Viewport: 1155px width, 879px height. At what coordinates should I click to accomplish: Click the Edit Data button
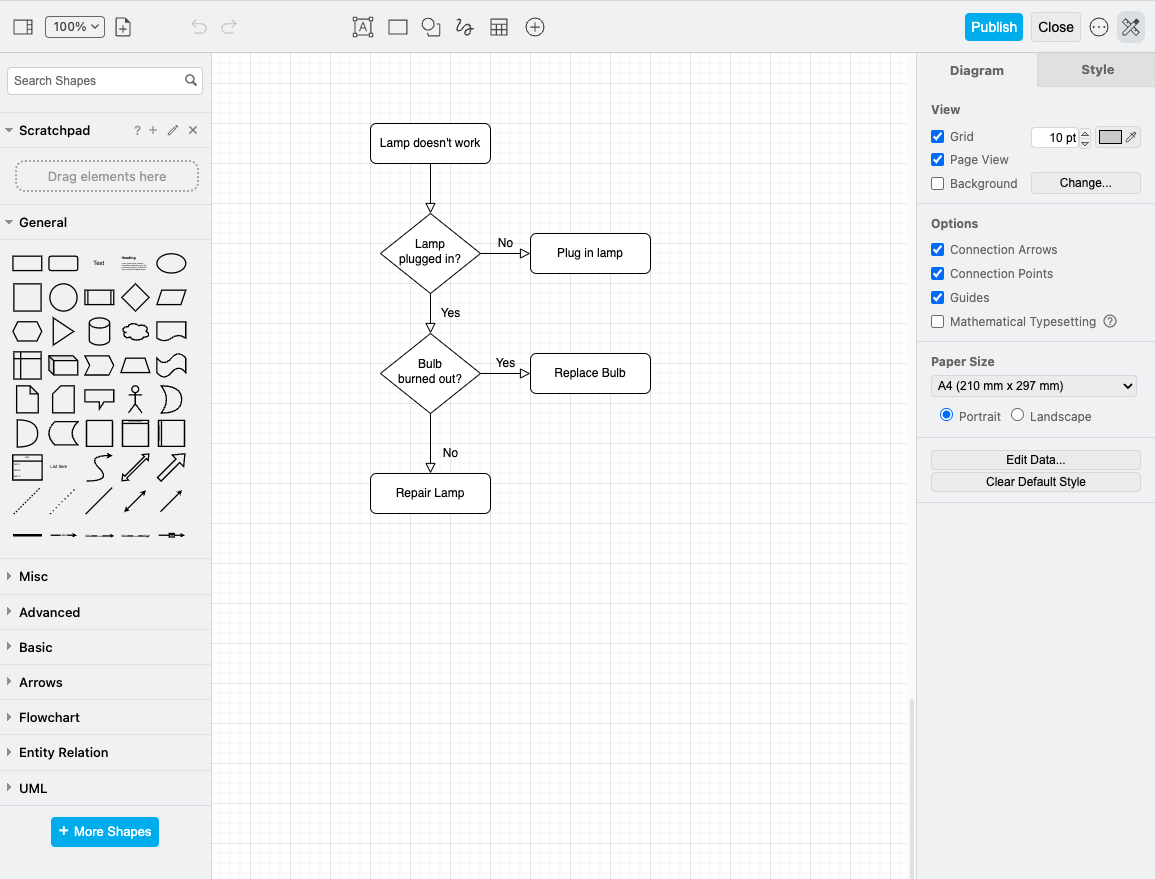pos(1035,460)
